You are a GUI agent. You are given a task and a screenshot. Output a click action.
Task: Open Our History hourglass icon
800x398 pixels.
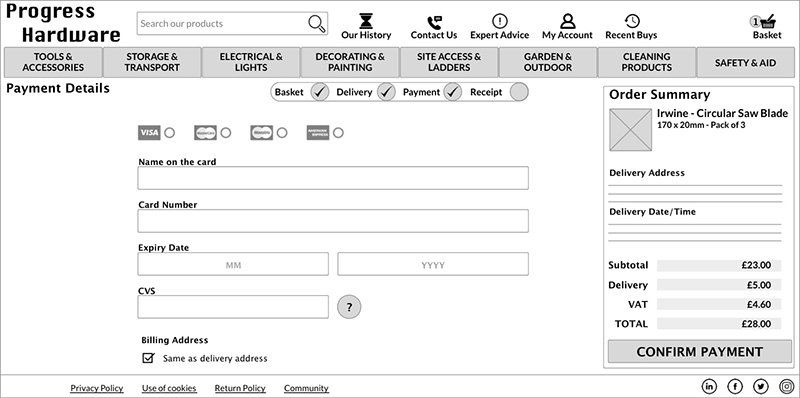366,21
